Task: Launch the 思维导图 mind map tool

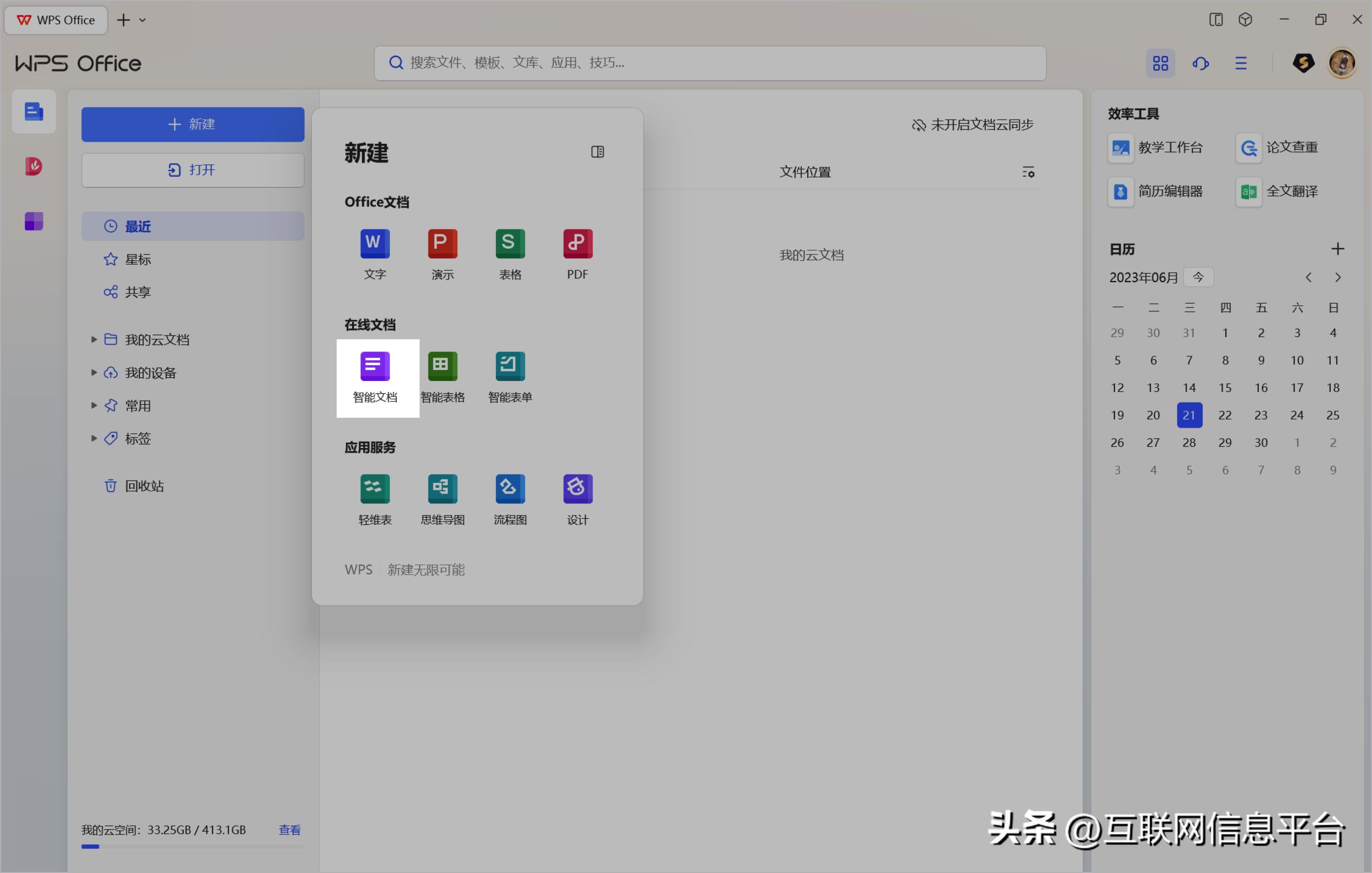Action: coord(442,500)
